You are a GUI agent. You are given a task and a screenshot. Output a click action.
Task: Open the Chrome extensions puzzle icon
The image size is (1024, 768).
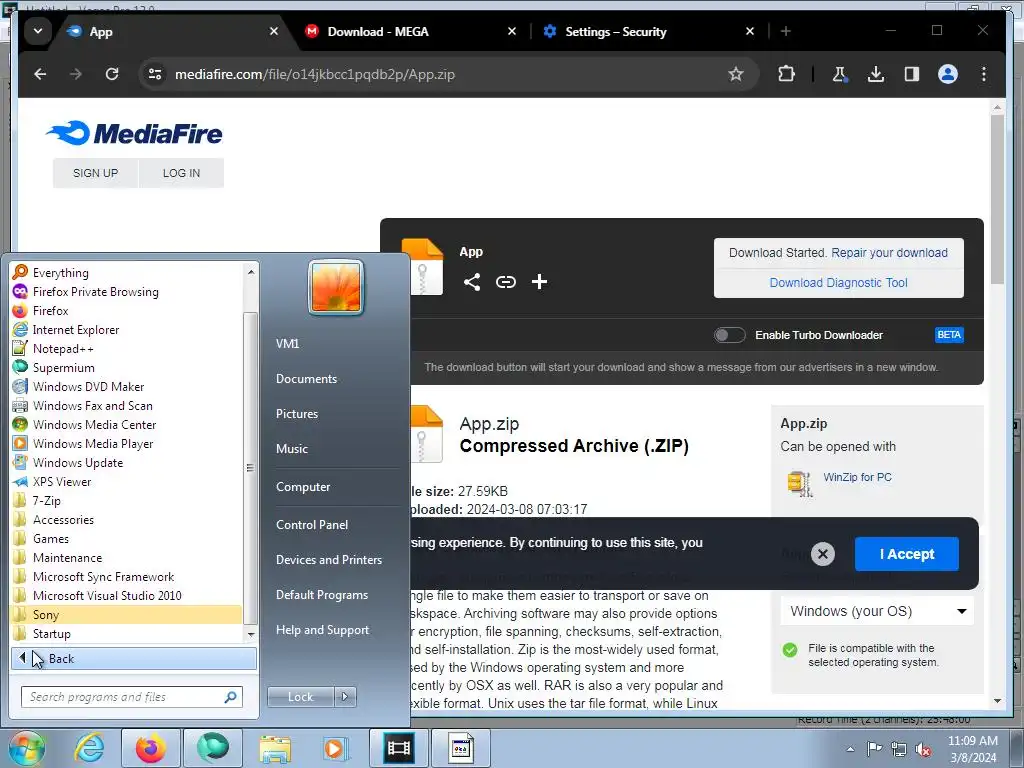786,74
